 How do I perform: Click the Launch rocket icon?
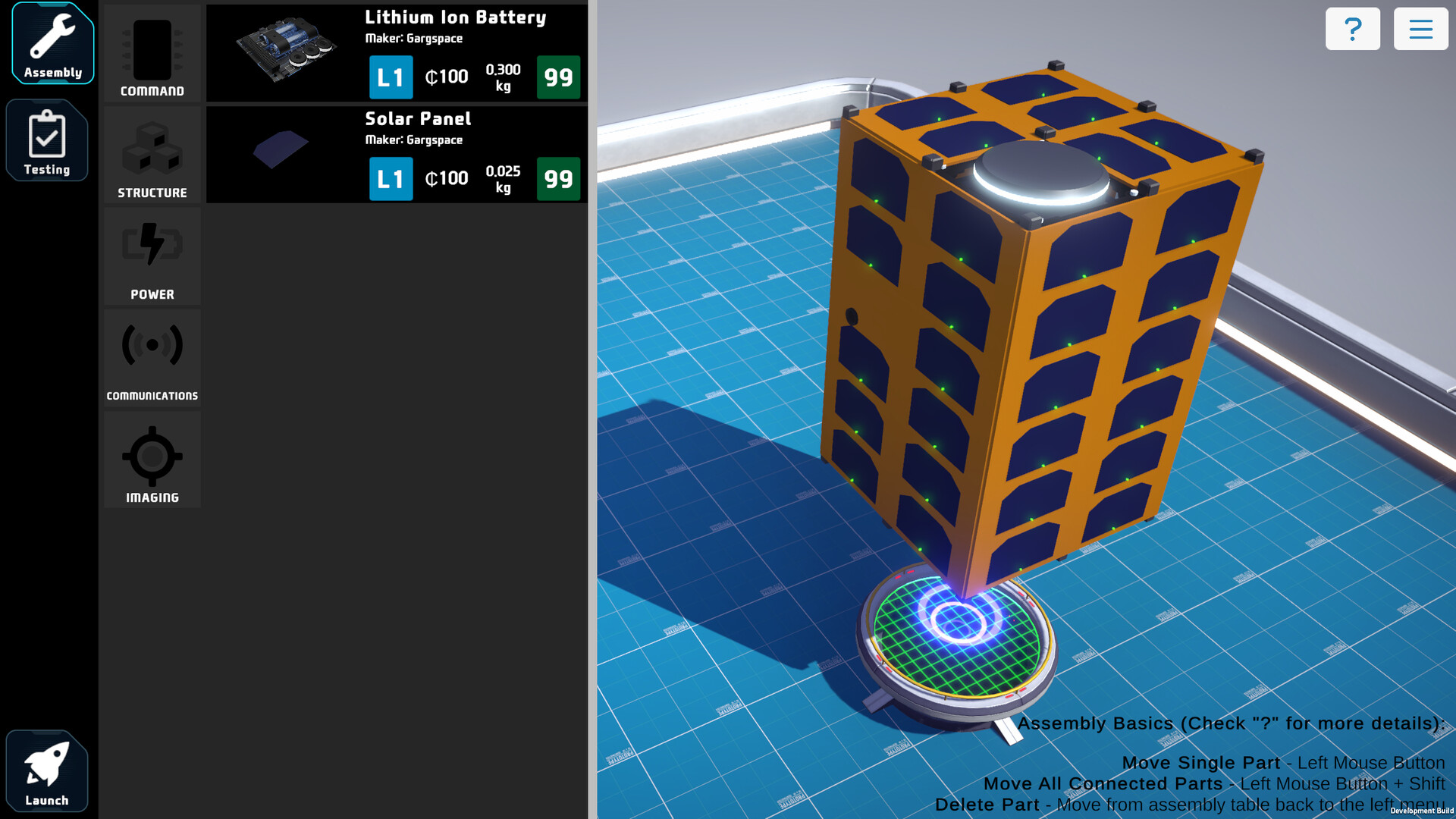47,770
